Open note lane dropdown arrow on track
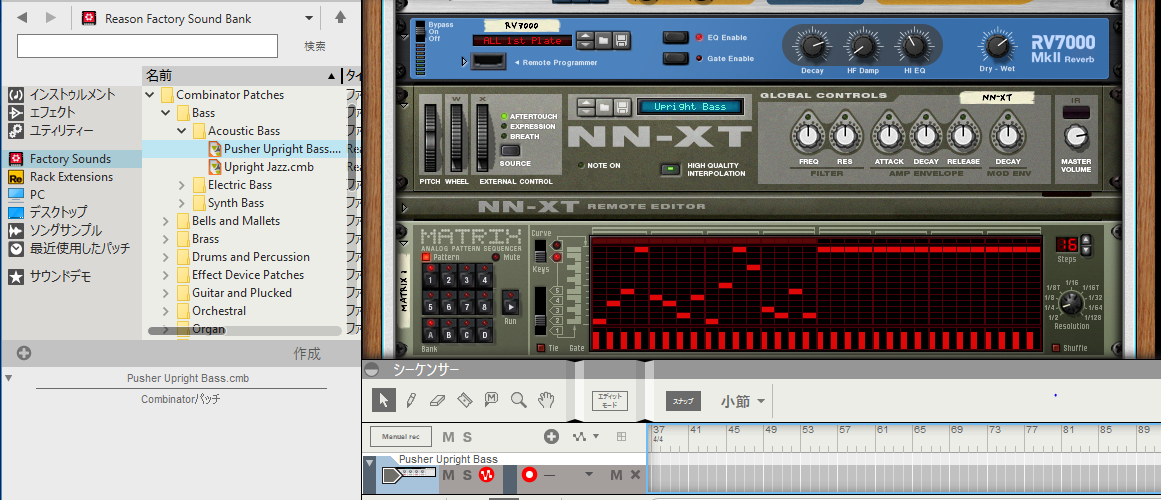This screenshot has height=500, width=1161. point(589,475)
